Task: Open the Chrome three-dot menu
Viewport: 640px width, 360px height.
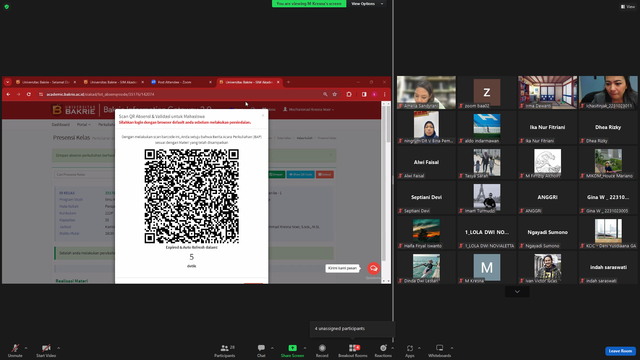Action: coord(384,94)
